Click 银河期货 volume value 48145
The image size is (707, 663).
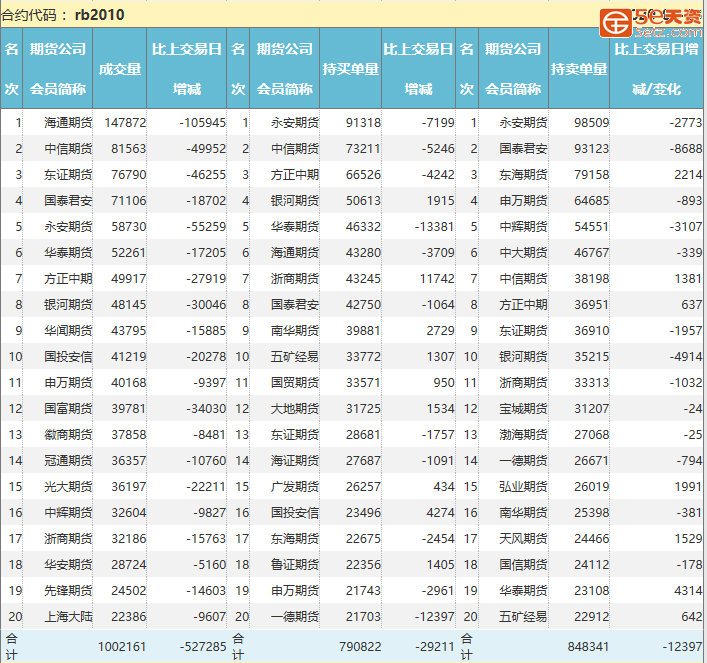(129, 305)
